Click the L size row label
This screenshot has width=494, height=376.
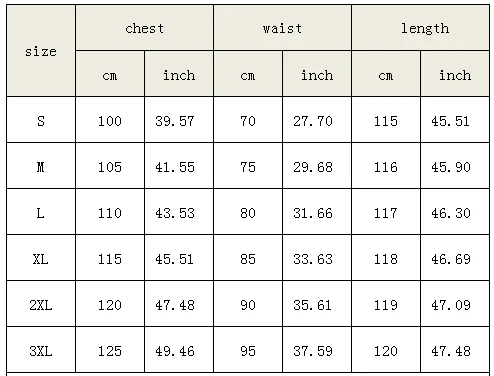(x=41, y=212)
